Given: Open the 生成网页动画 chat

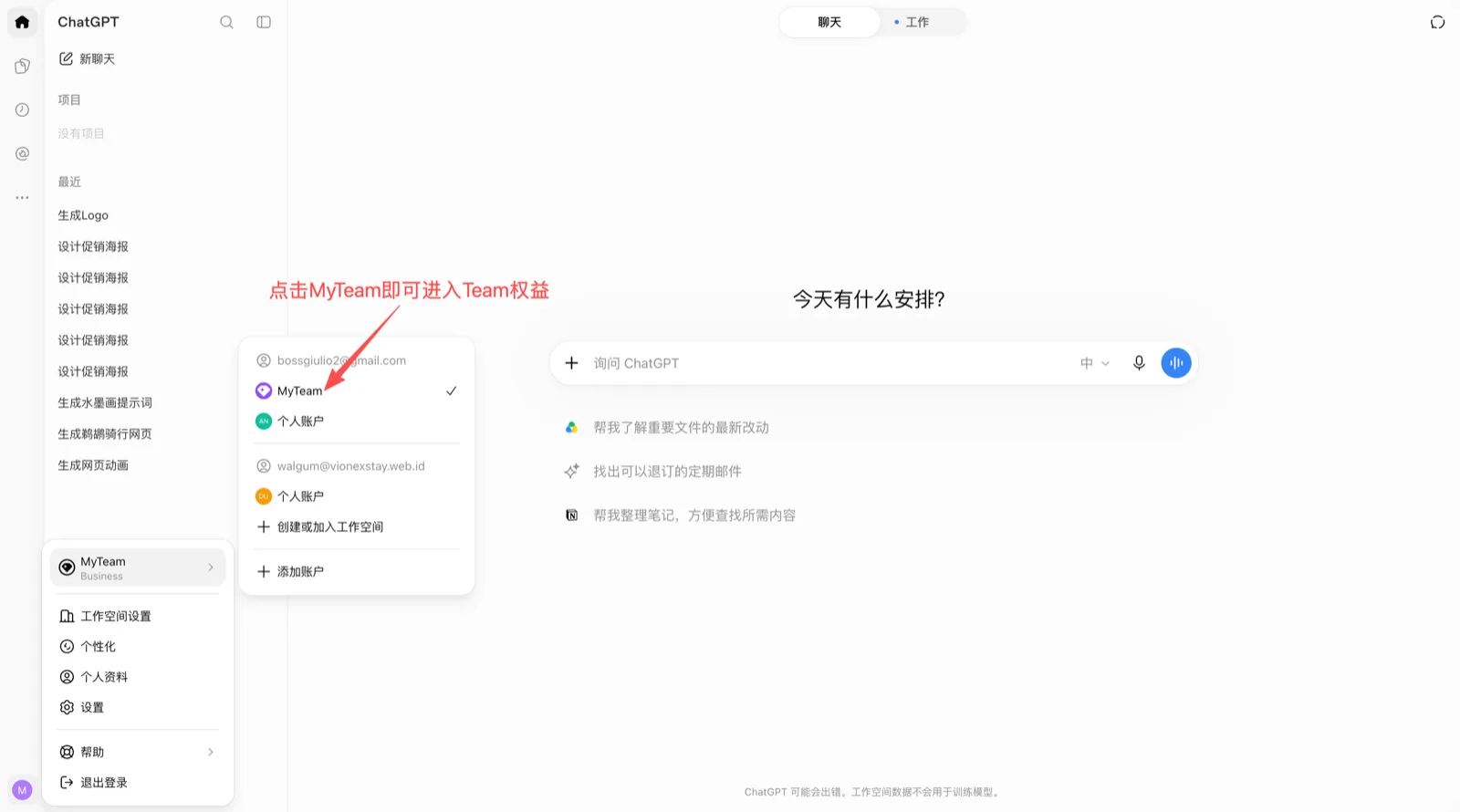Looking at the screenshot, I should (x=93, y=465).
